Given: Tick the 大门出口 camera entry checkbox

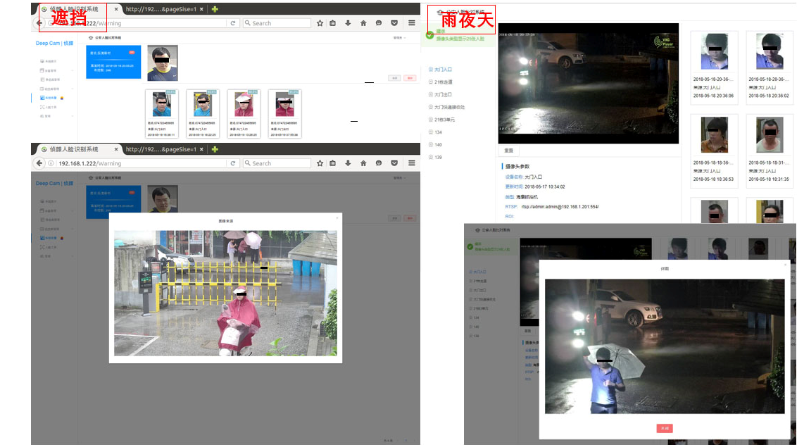Looking at the screenshot, I should click(431, 94).
